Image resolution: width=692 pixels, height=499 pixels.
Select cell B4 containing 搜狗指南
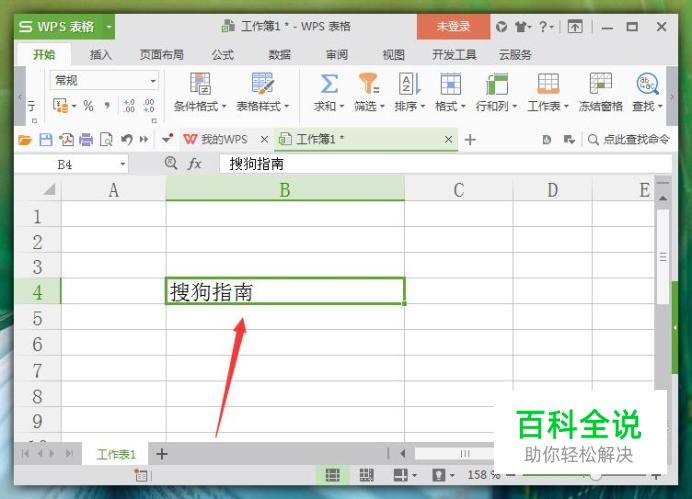[285, 291]
